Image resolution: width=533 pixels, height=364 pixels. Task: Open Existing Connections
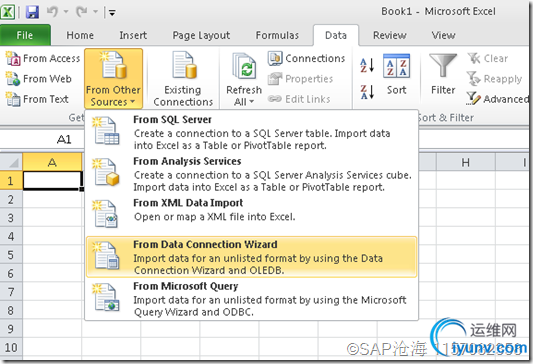(x=183, y=79)
